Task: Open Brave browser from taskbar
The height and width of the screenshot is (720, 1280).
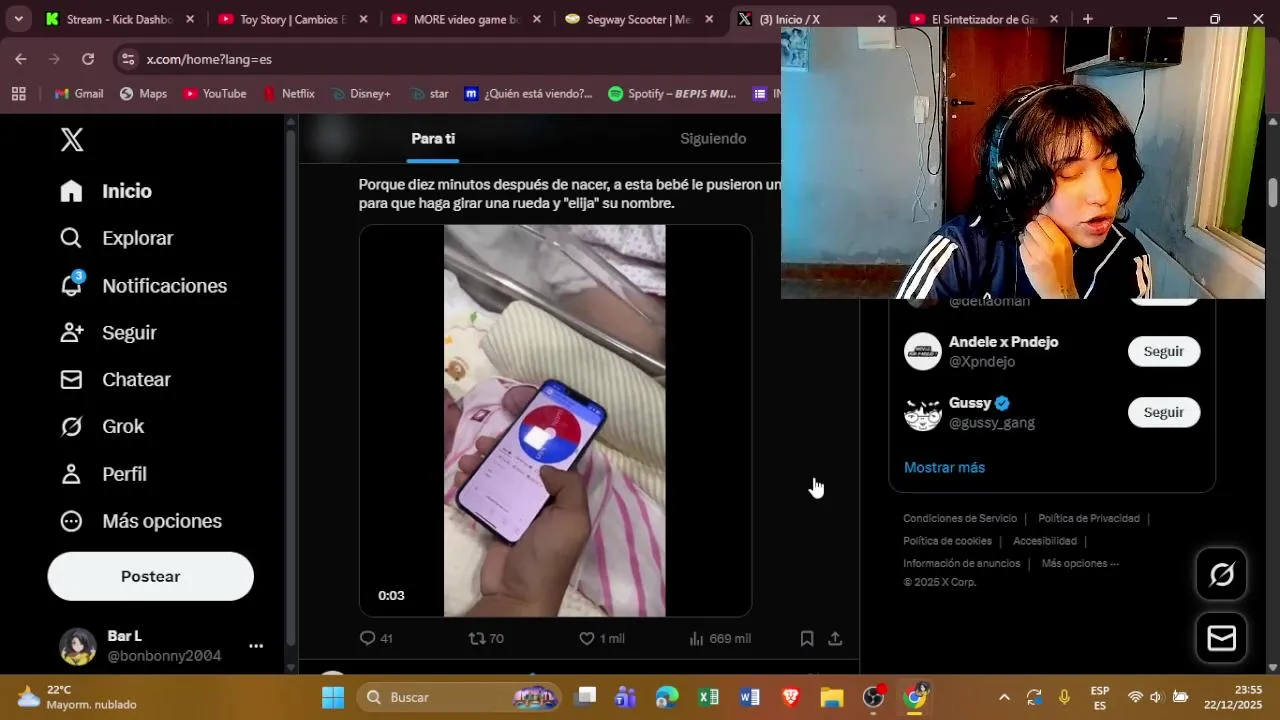Action: pos(790,697)
